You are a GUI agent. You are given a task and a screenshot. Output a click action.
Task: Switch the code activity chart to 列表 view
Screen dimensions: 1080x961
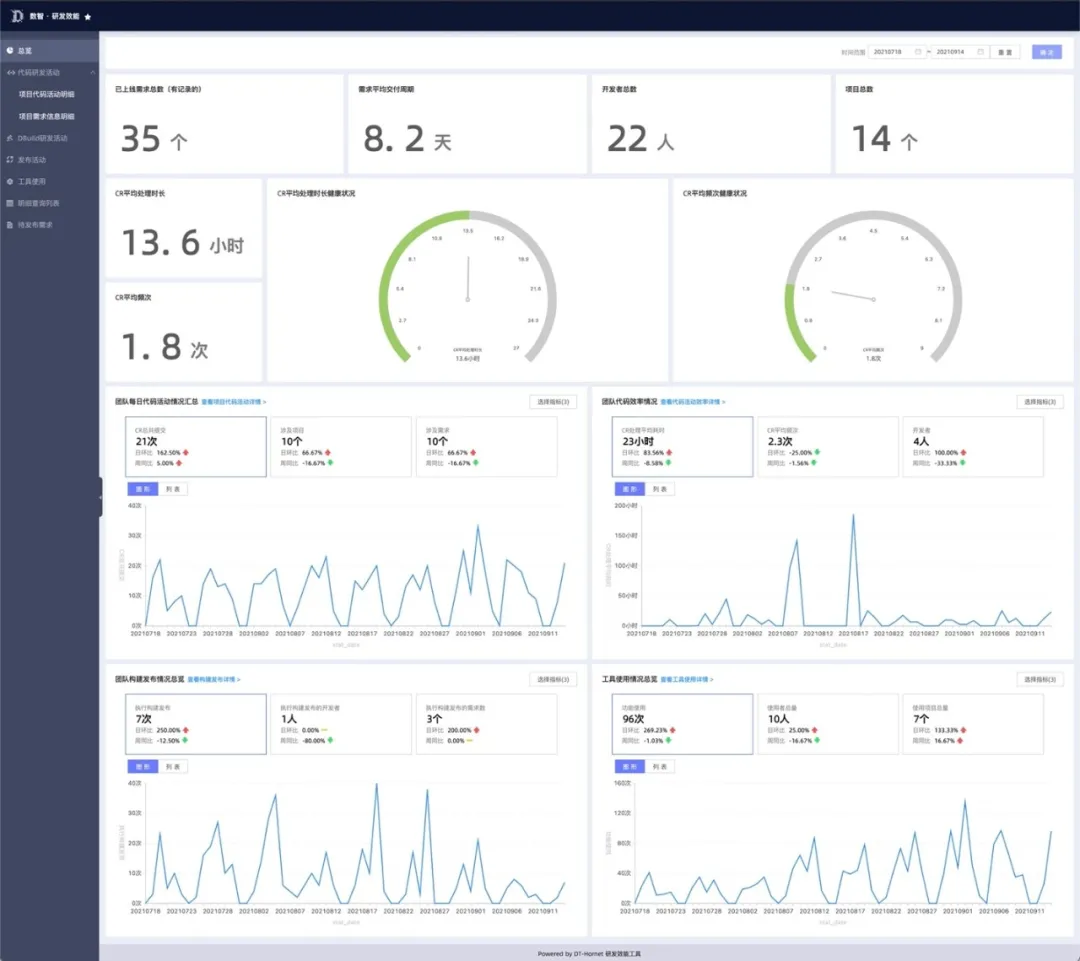[x=174, y=489]
